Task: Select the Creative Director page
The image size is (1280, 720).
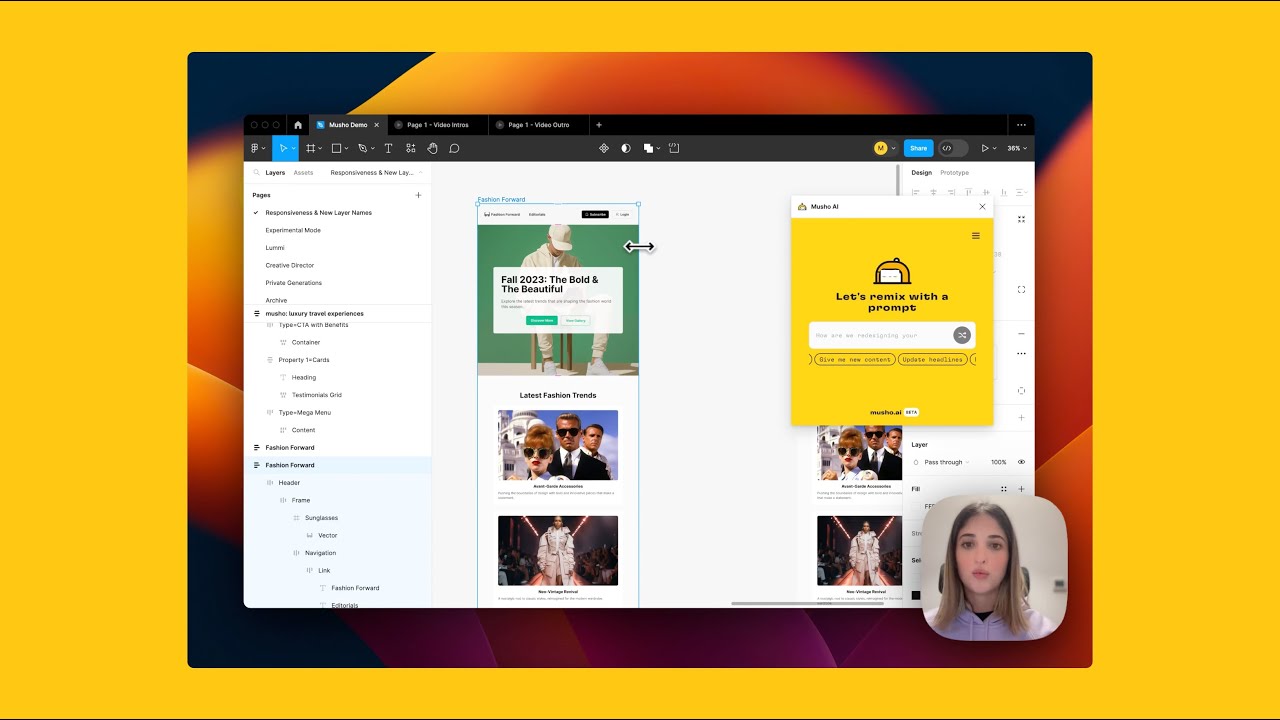Action: [290, 265]
